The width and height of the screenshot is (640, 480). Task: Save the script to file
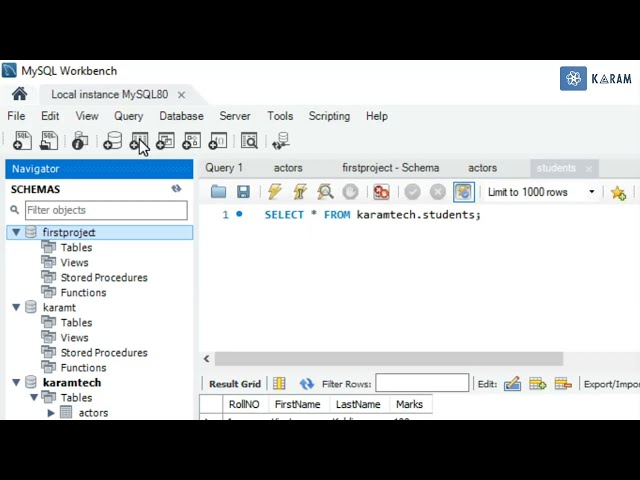(x=243, y=191)
